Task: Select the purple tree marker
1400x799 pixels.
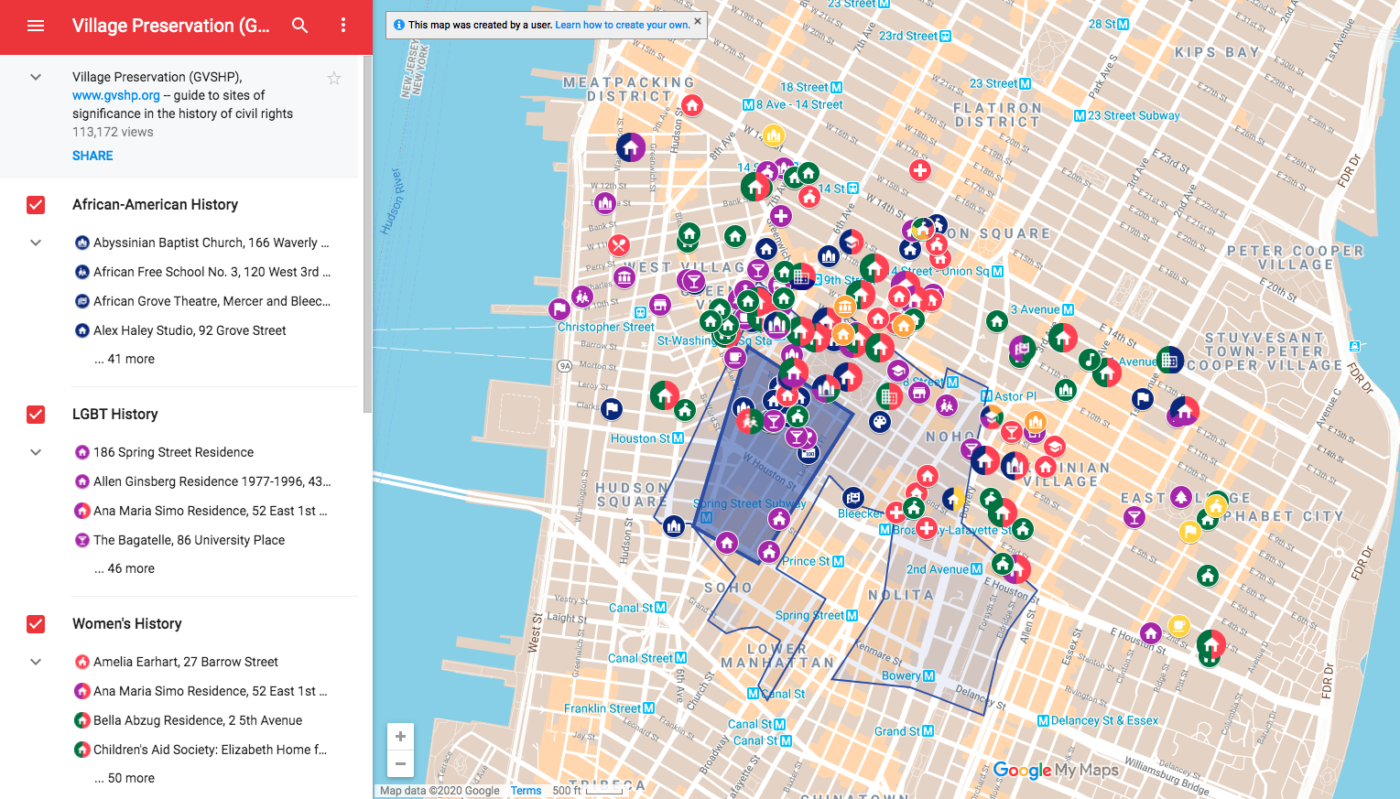Action: click(1182, 497)
